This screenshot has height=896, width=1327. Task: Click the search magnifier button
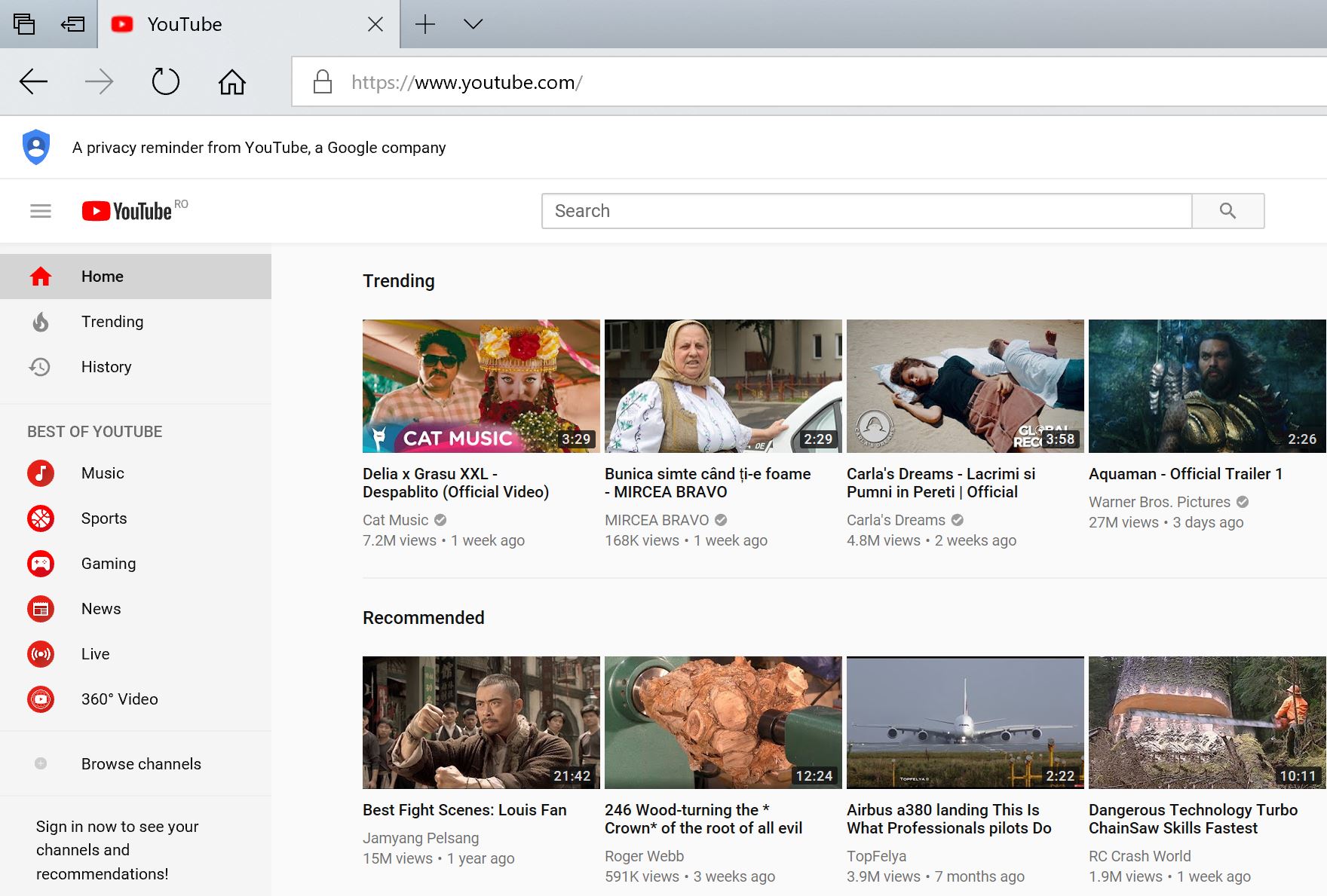1227,211
